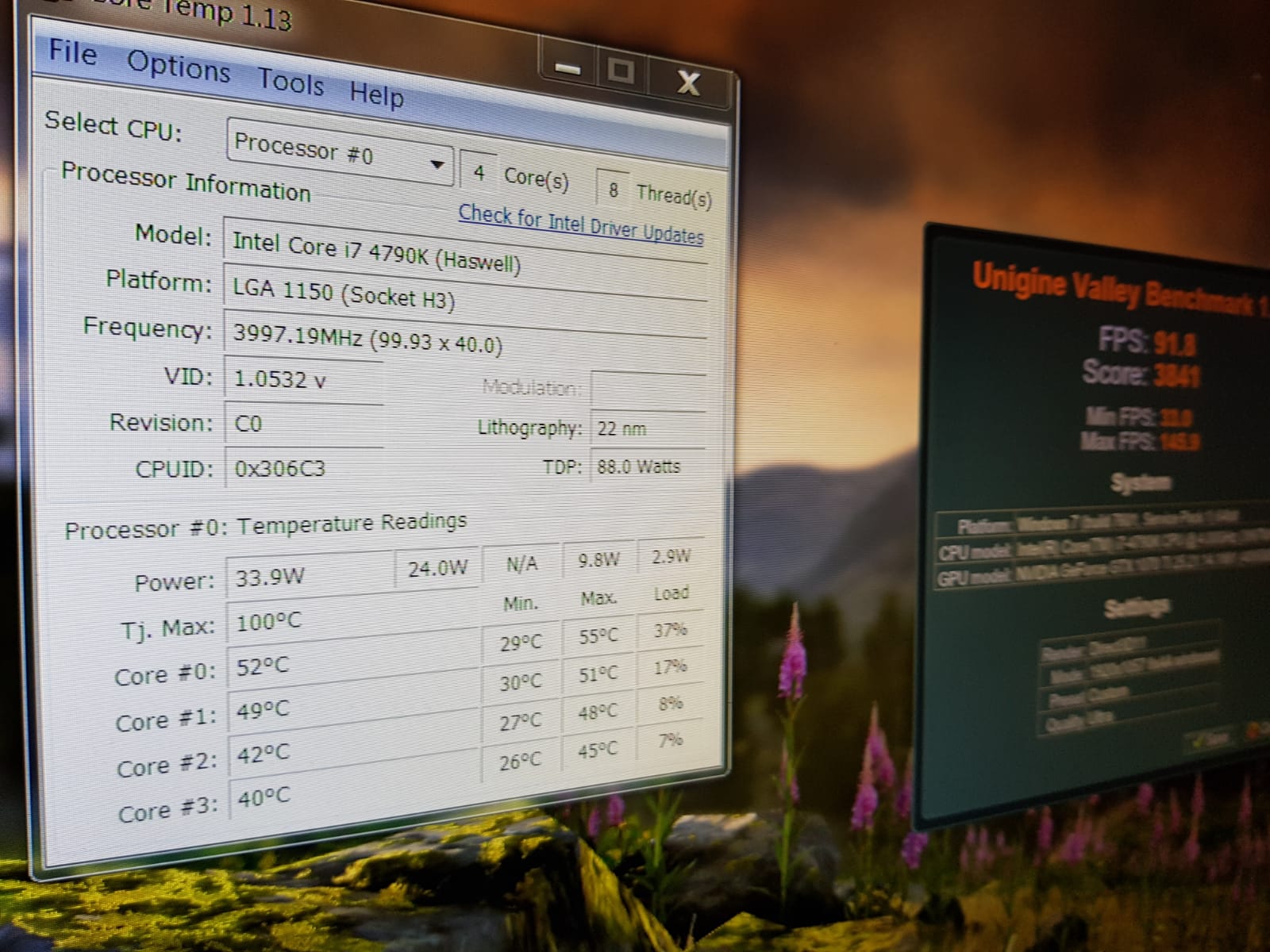This screenshot has height=952, width=1270.
Task: Click the Load column header in temperature readings
Action: (x=671, y=593)
